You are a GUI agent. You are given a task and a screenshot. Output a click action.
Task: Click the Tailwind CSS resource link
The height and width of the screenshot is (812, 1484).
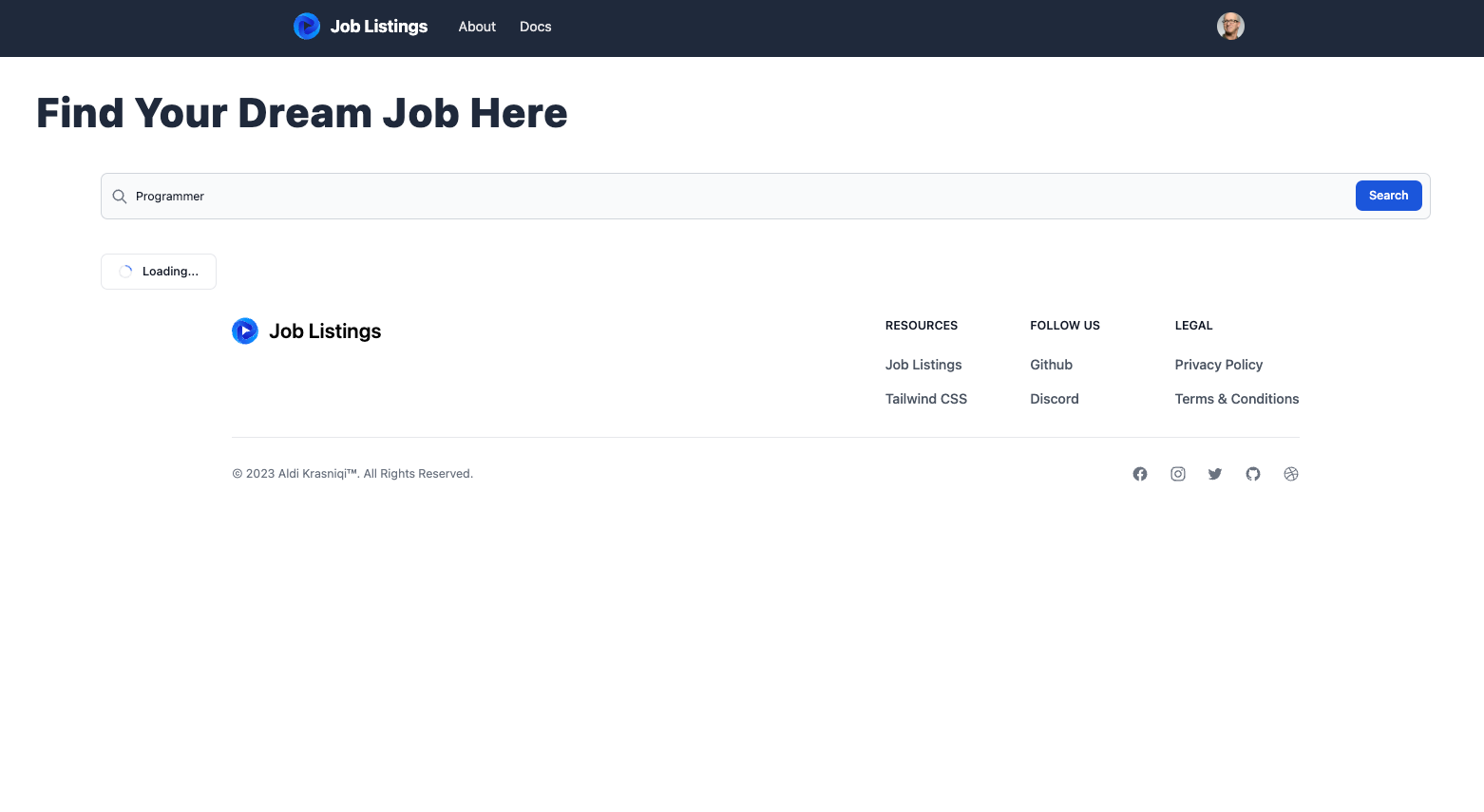click(925, 398)
